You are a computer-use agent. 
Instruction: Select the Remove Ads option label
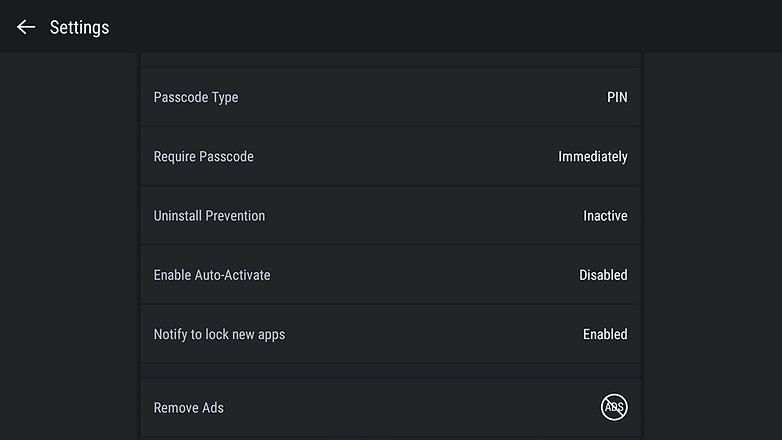tap(189, 408)
